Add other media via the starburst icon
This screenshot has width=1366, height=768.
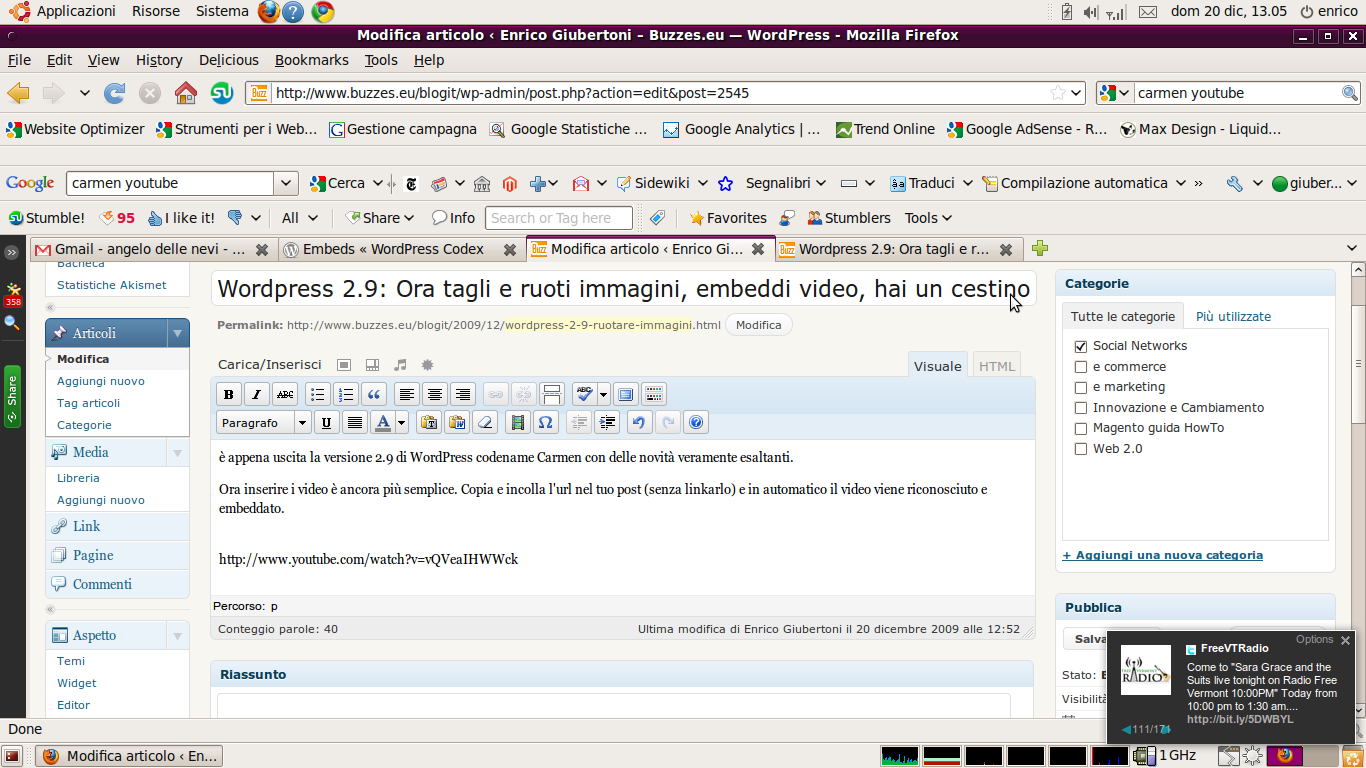(x=427, y=365)
